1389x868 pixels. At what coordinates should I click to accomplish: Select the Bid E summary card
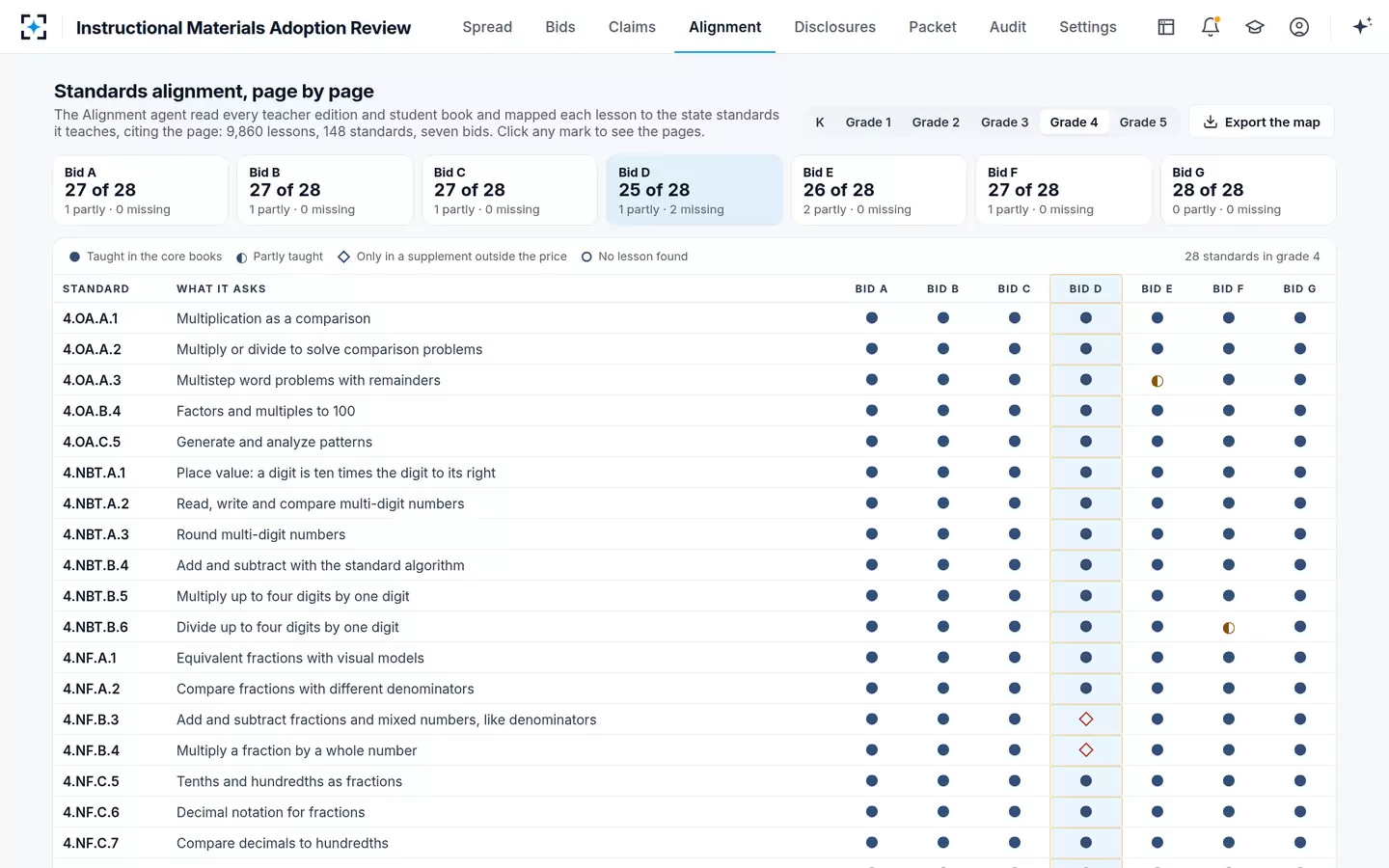(x=879, y=190)
